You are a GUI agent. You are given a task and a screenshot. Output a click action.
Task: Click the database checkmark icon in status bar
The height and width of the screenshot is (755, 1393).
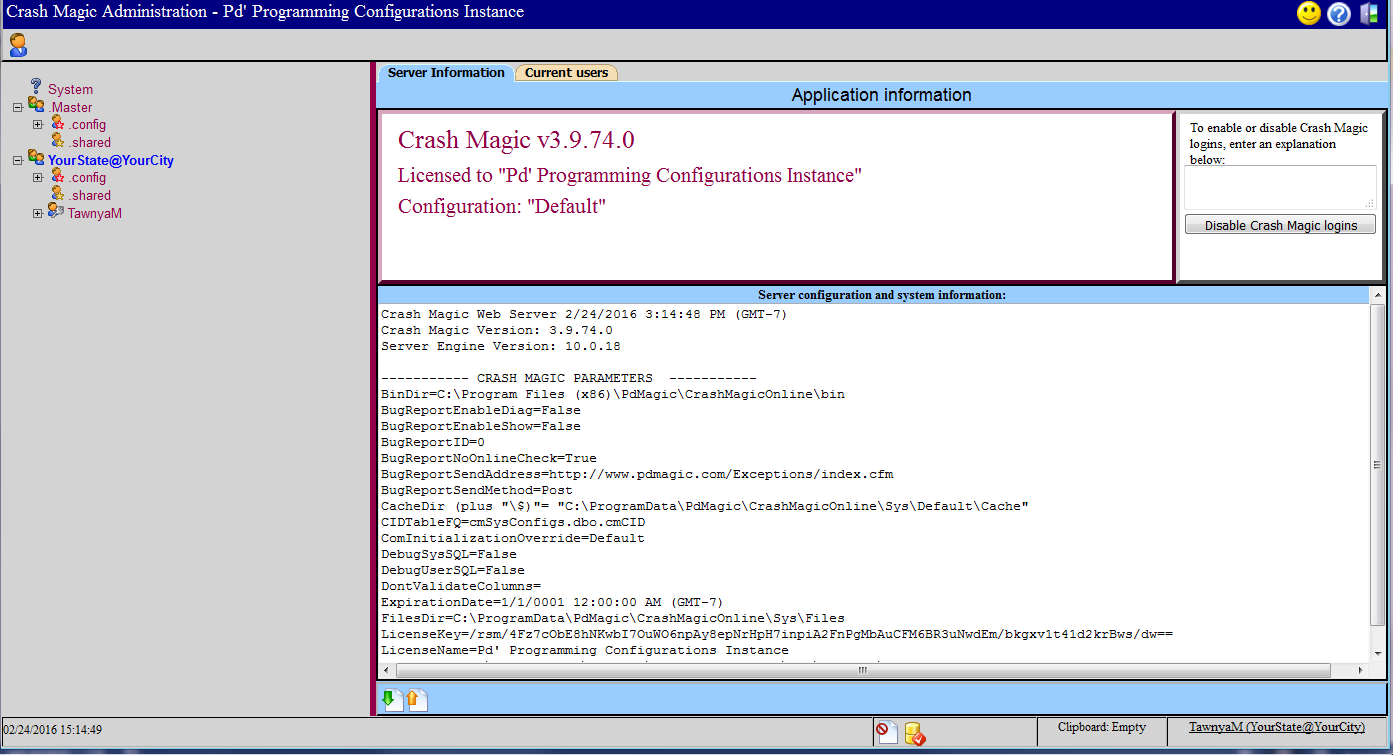(915, 734)
